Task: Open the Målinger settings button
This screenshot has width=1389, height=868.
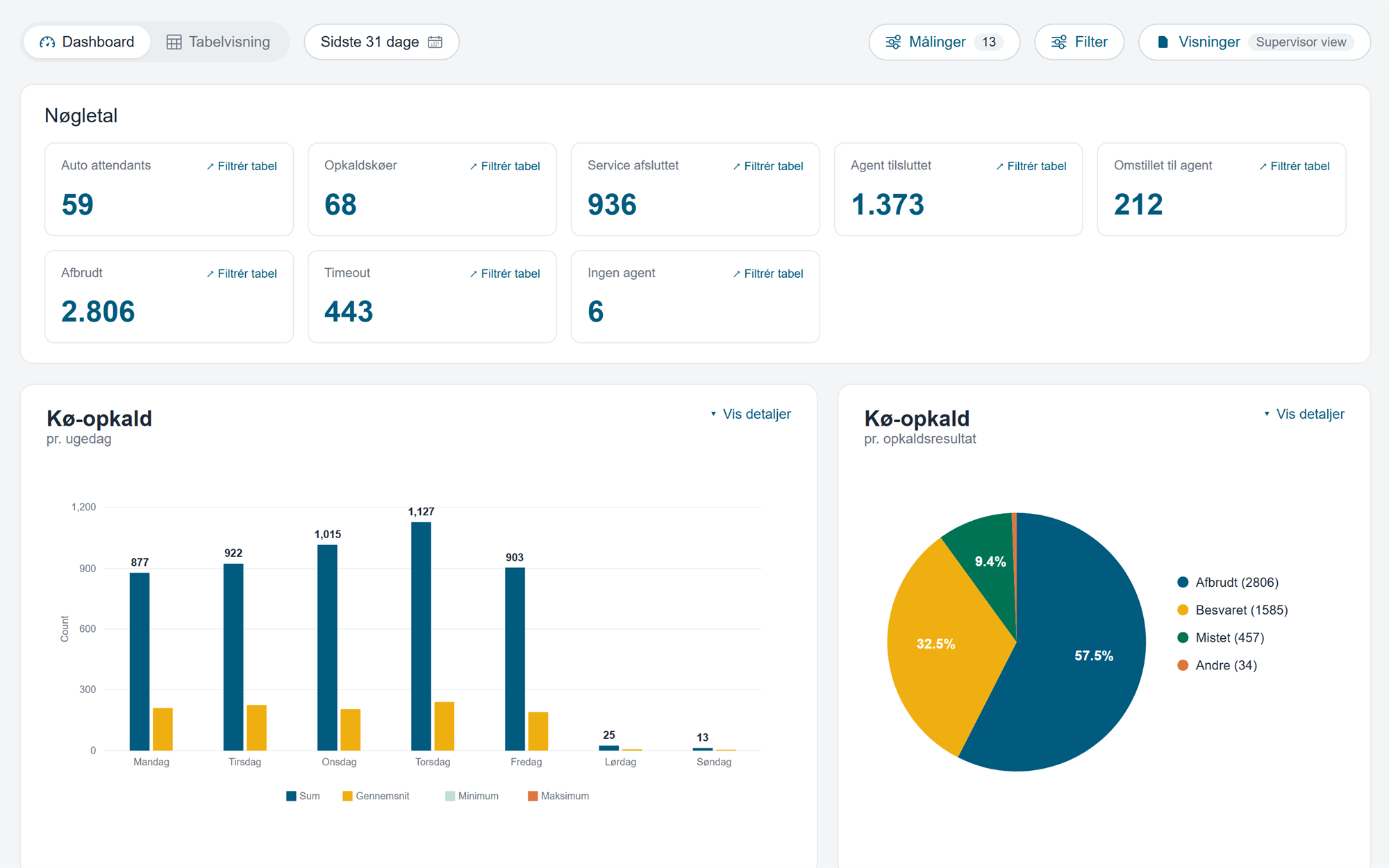Action: [944, 42]
